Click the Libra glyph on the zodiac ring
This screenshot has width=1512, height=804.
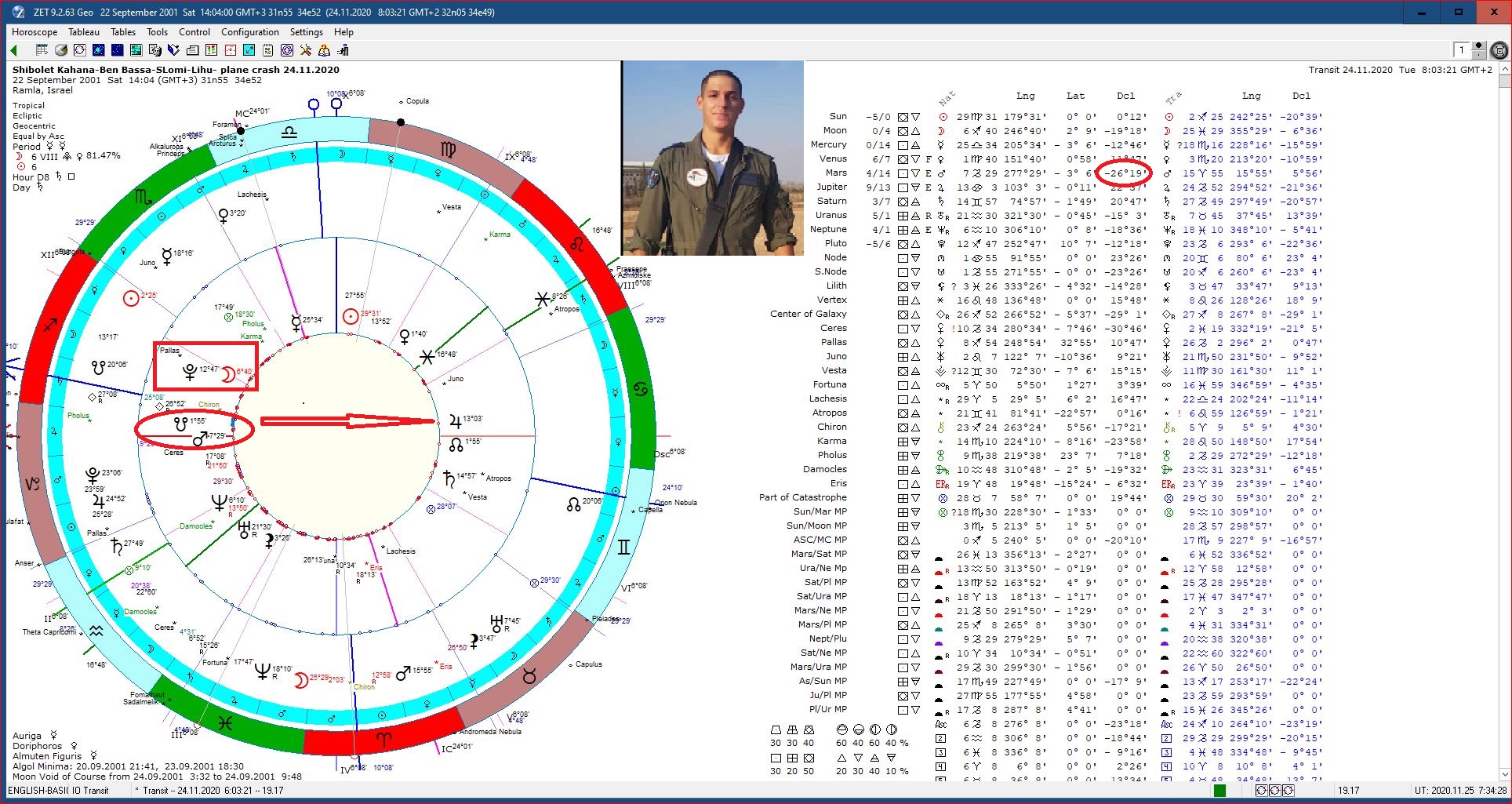[289, 132]
